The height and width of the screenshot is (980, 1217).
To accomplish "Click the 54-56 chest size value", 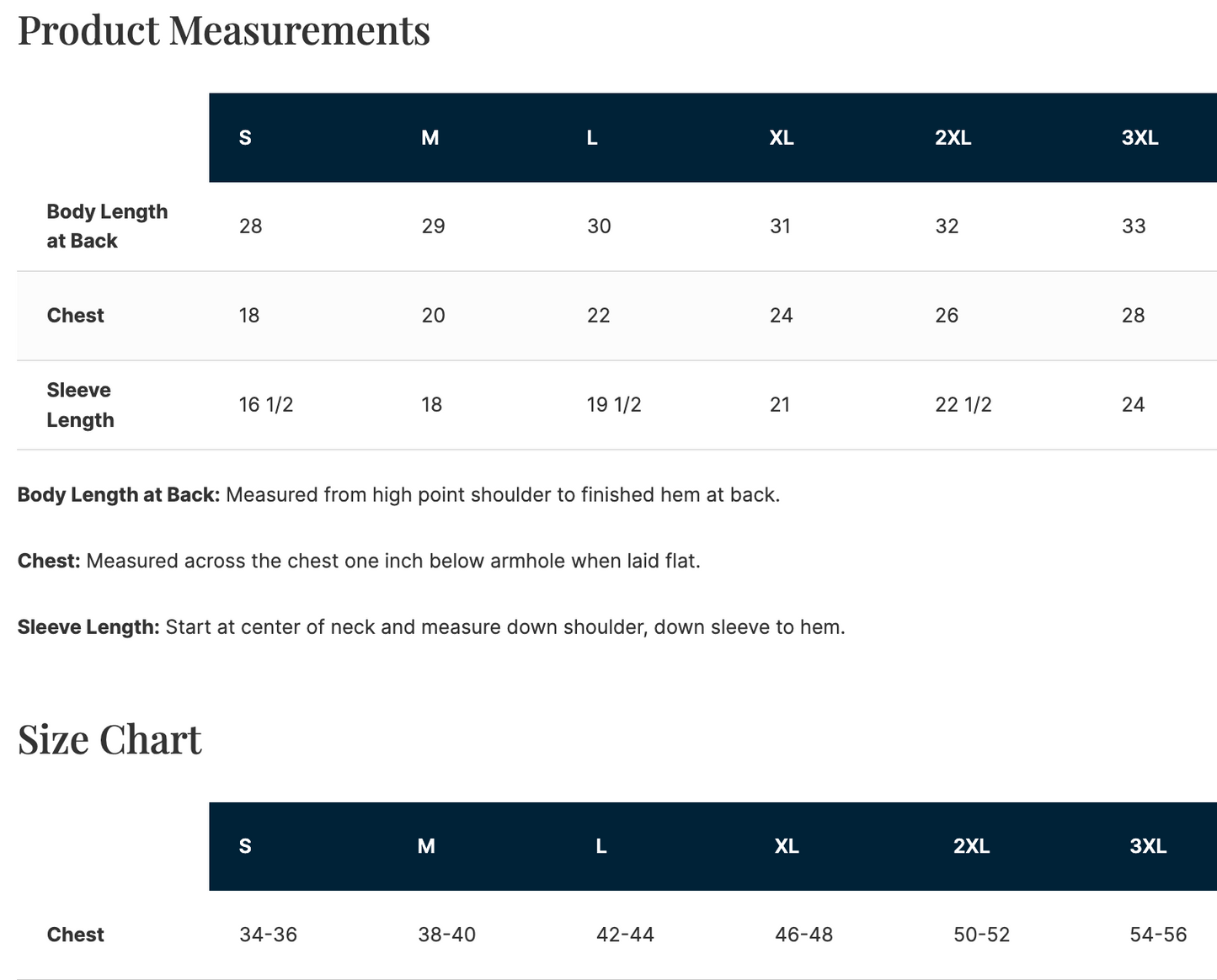I will pyautogui.click(x=1158, y=935).
